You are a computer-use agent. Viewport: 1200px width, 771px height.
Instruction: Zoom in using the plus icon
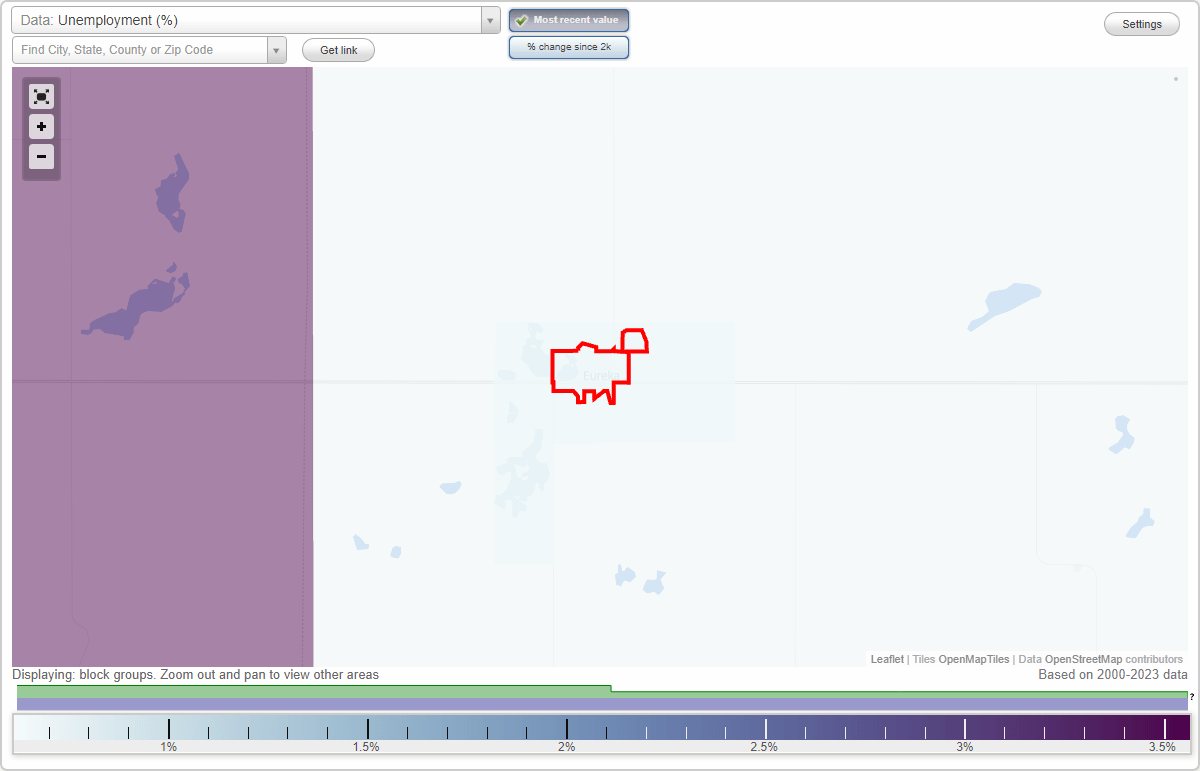tap(41, 127)
